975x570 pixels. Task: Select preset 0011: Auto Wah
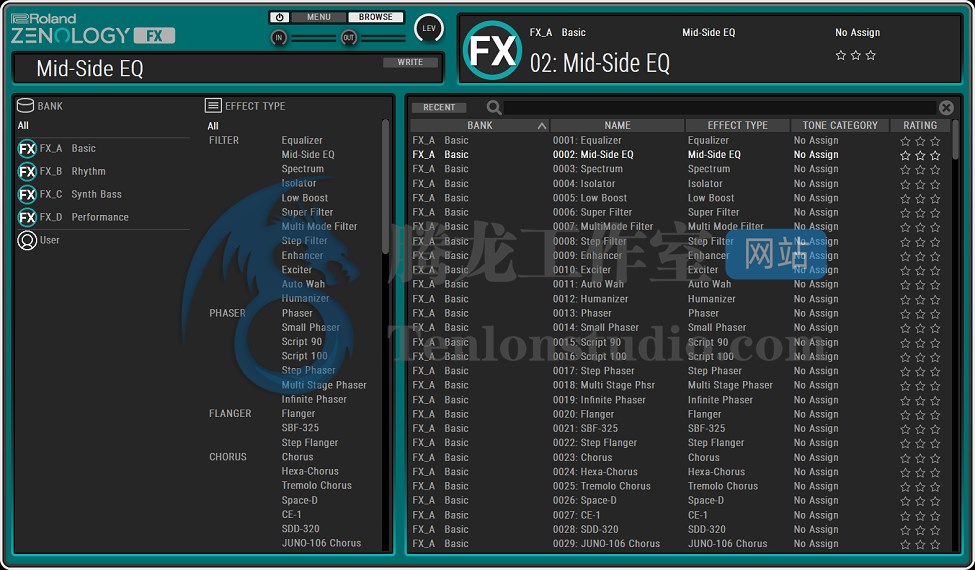(588, 284)
